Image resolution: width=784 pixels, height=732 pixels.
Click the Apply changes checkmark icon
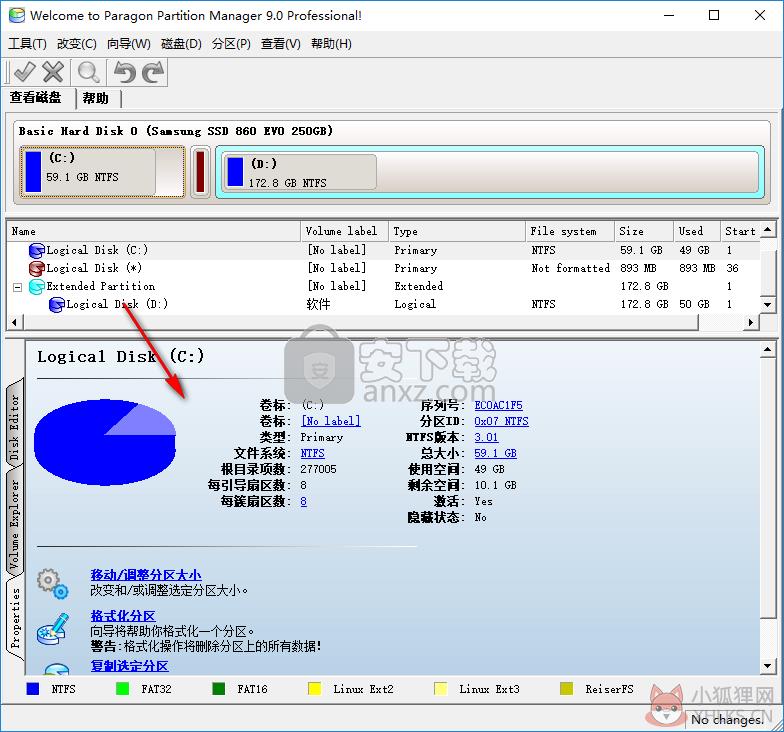[x=24, y=72]
